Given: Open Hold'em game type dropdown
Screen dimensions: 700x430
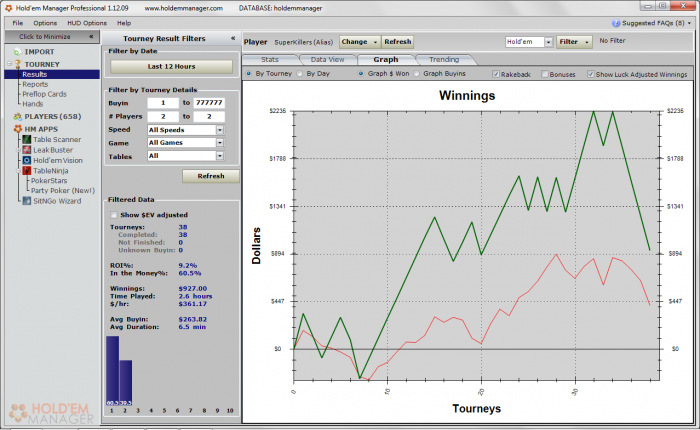Looking at the screenshot, I should [548, 42].
